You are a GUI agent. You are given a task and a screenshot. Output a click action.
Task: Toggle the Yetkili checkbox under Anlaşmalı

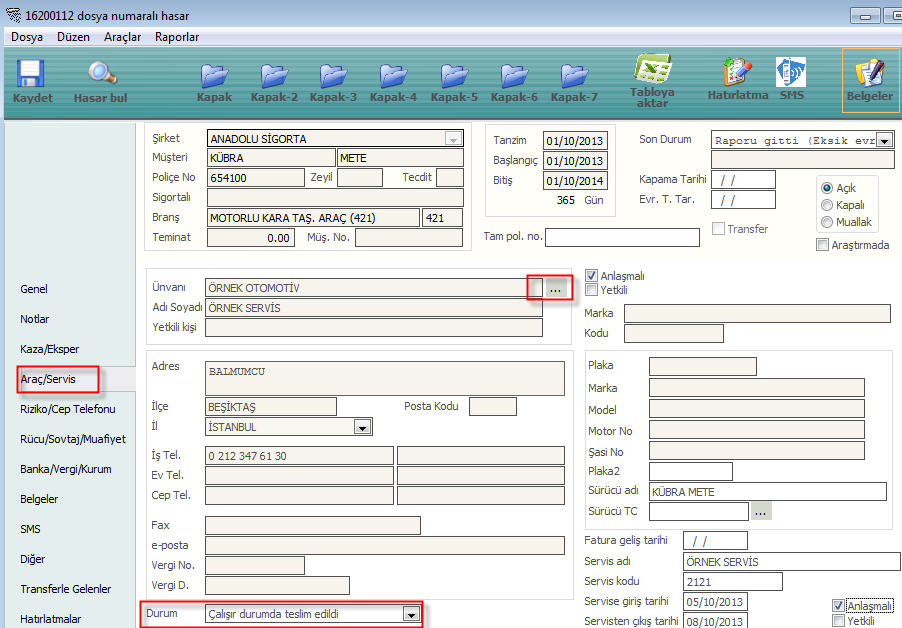(x=592, y=290)
